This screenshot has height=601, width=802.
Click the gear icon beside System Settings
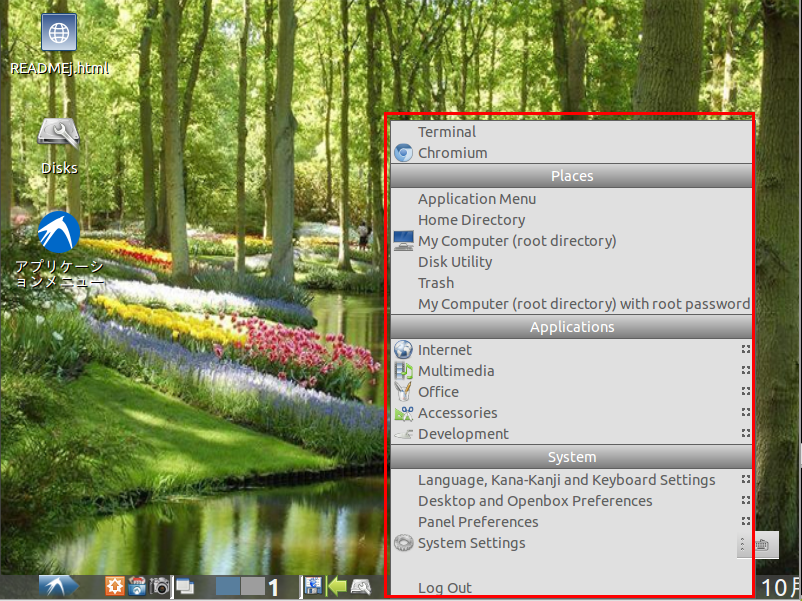pos(404,543)
